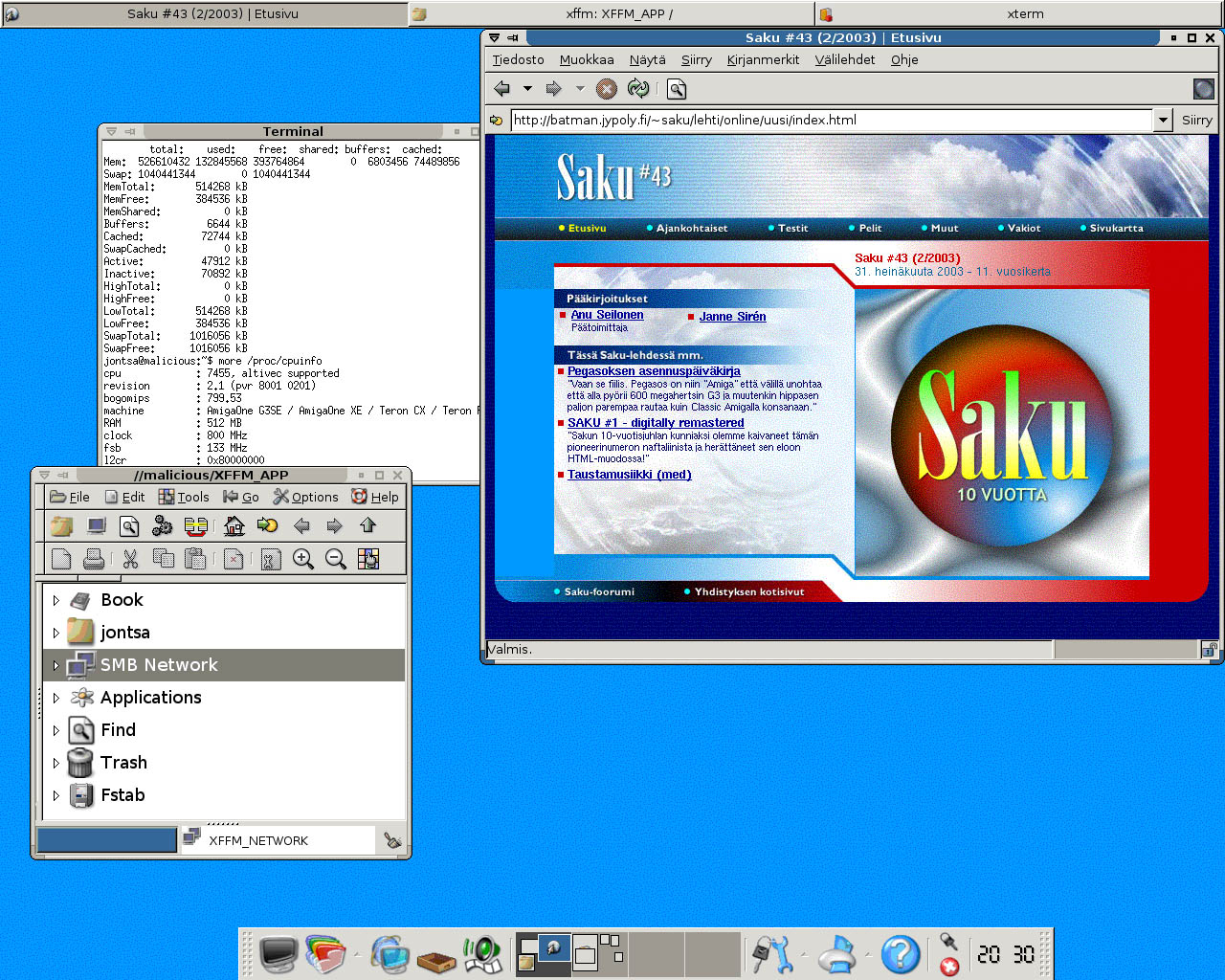
Task: Click the scissors cut icon in XFFM
Action: (x=131, y=559)
